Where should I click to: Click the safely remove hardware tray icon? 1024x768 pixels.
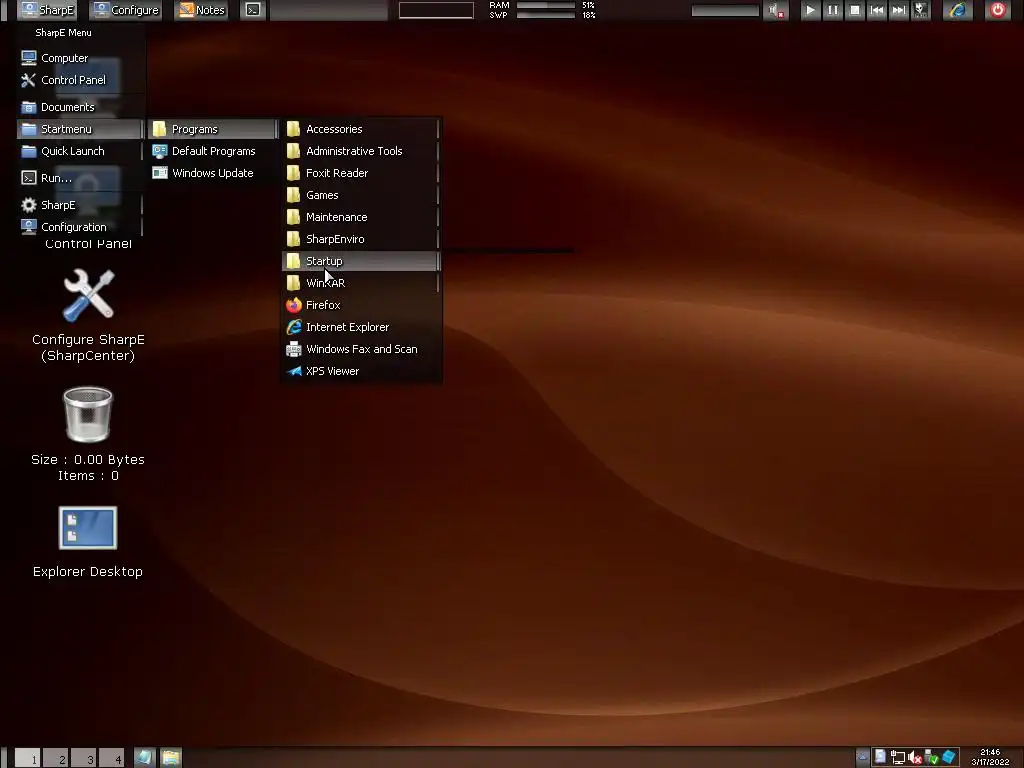pos(932,758)
